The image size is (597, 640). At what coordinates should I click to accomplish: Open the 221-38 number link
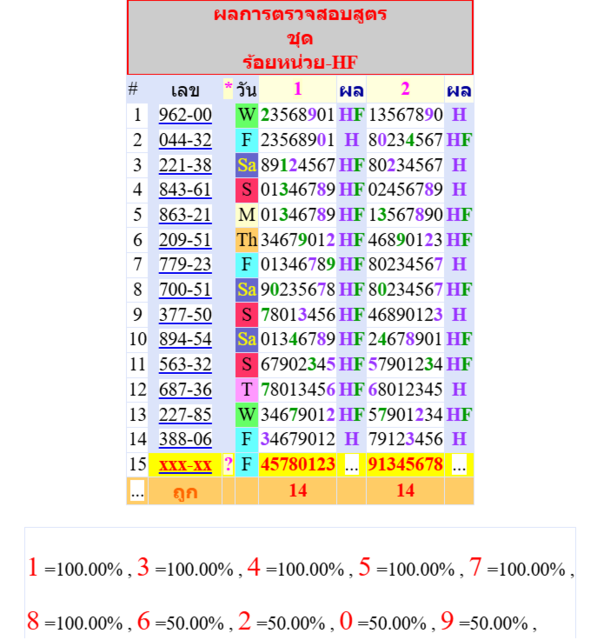(185, 165)
